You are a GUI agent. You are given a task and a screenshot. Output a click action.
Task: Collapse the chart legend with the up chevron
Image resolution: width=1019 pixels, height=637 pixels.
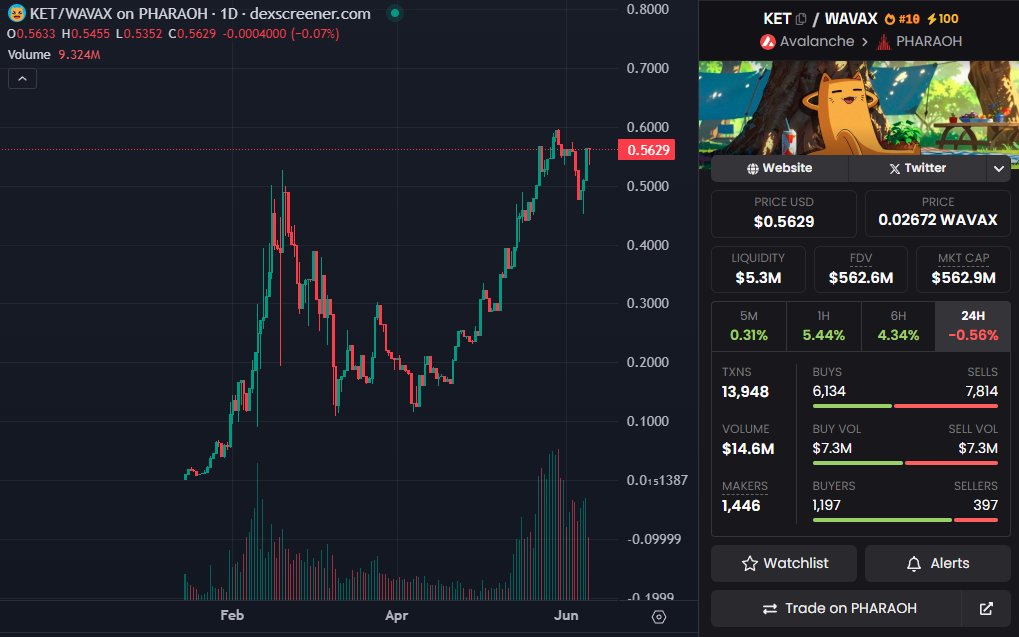[x=22, y=79]
